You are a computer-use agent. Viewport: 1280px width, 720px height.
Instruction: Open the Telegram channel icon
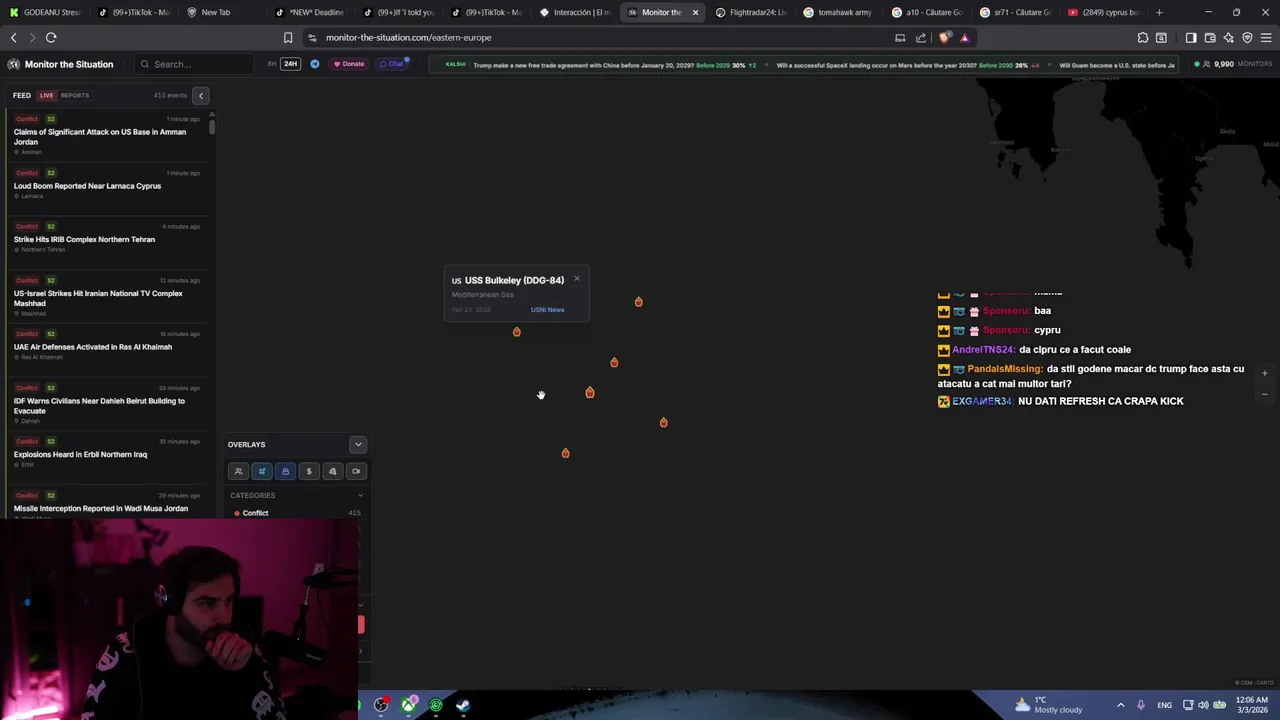point(315,64)
